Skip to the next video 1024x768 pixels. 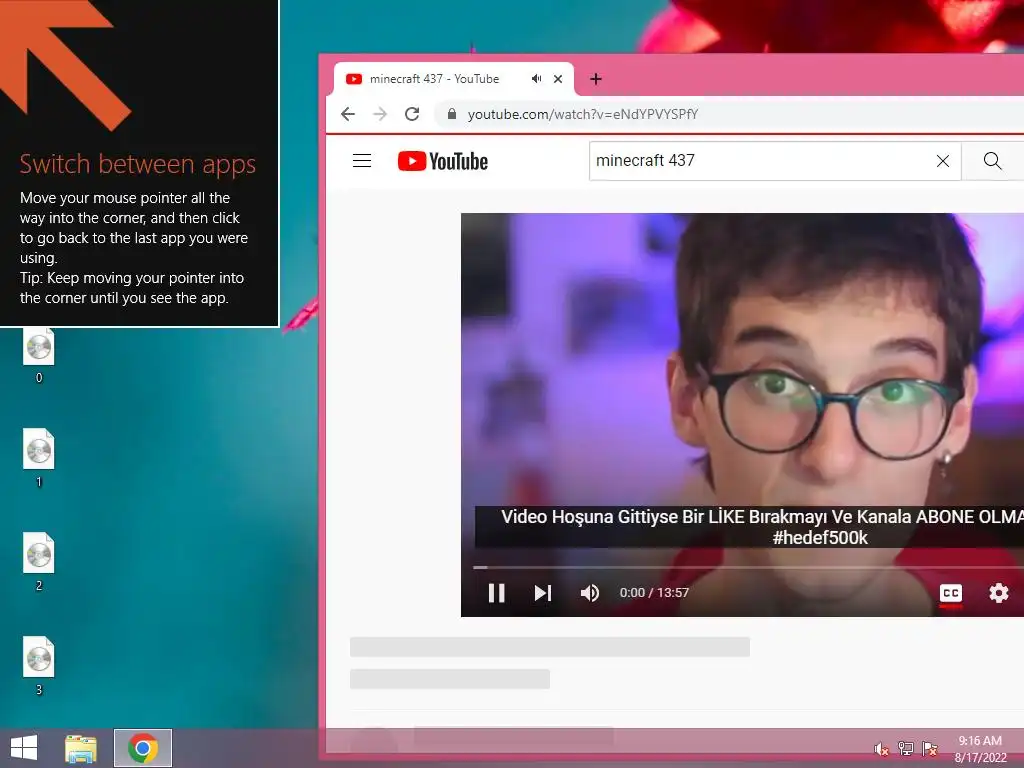tap(543, 593)
